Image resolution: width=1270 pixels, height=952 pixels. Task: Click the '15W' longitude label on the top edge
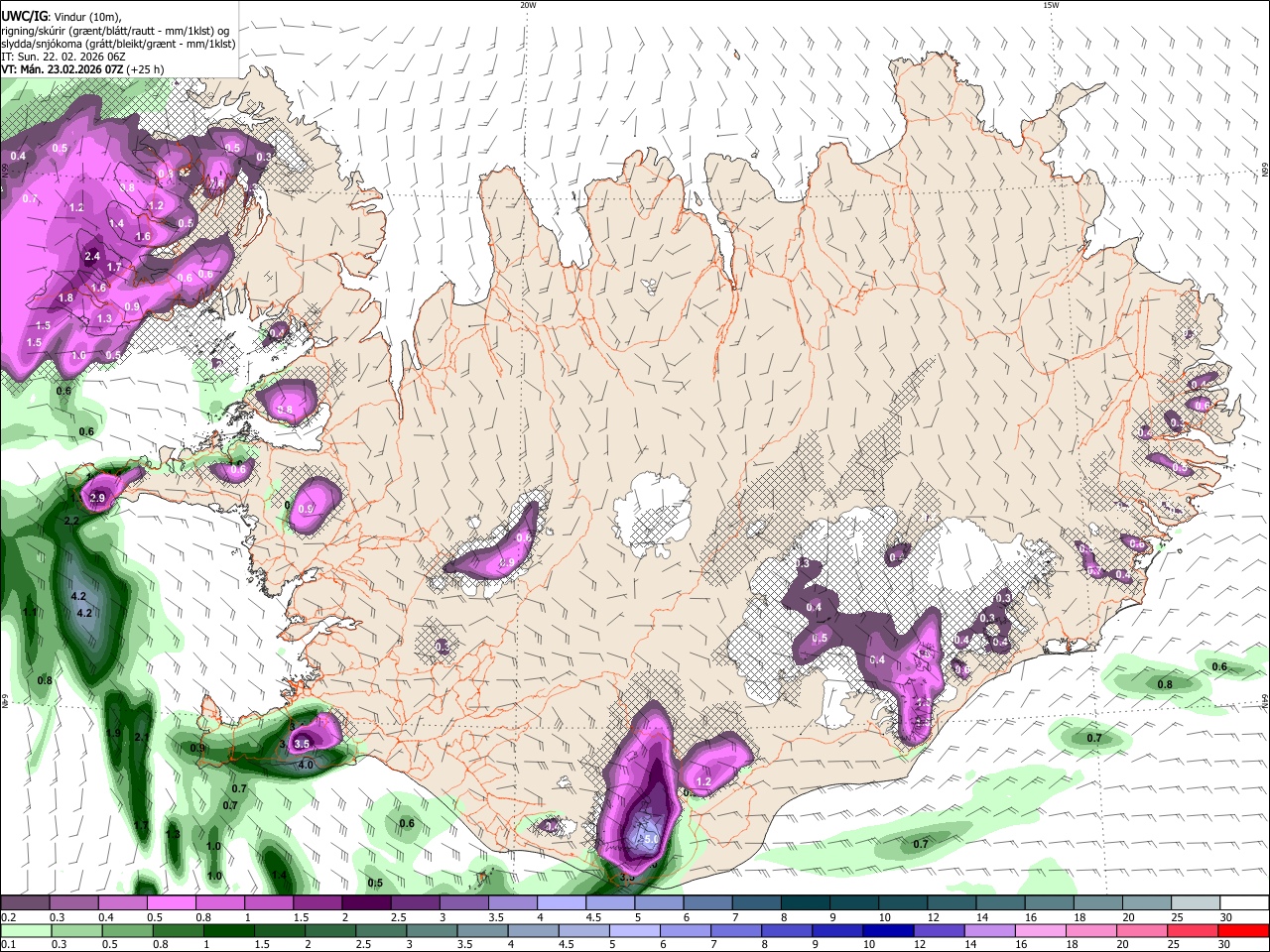1051,5
